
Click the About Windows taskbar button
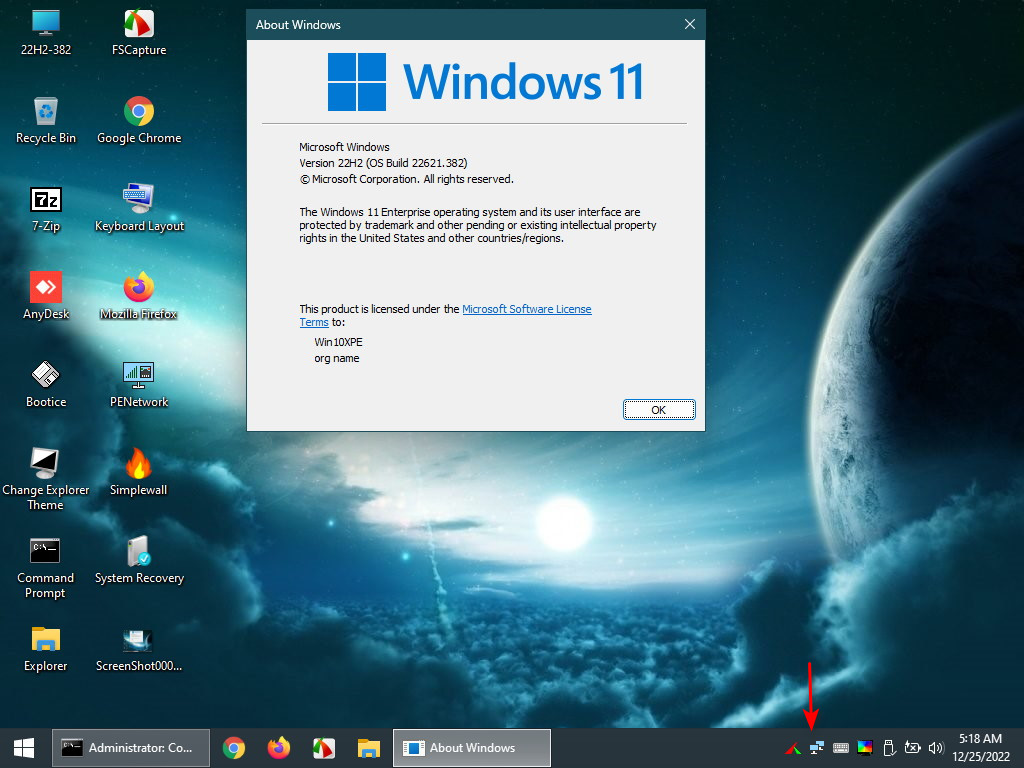pyautogui.click(x=472, y=748)
